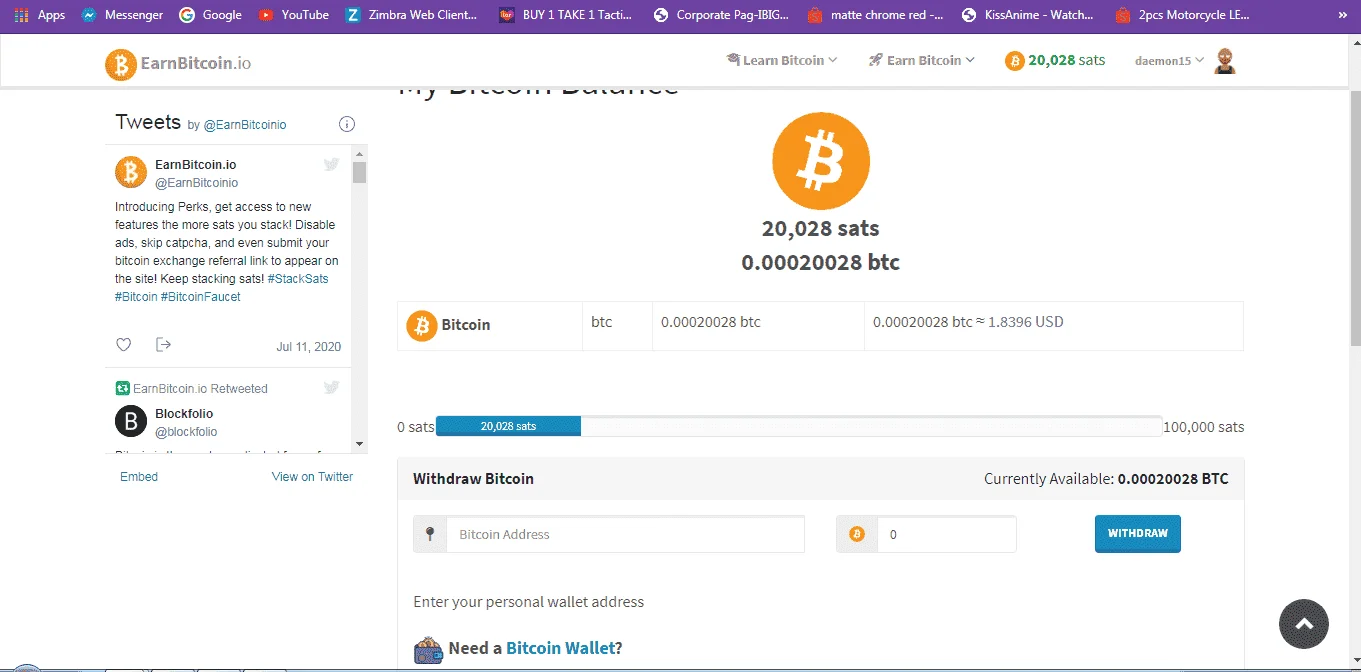Click the Jul 11, 2020 tweet date
This screenshot has height=672, width=1361.
(309, 347)
